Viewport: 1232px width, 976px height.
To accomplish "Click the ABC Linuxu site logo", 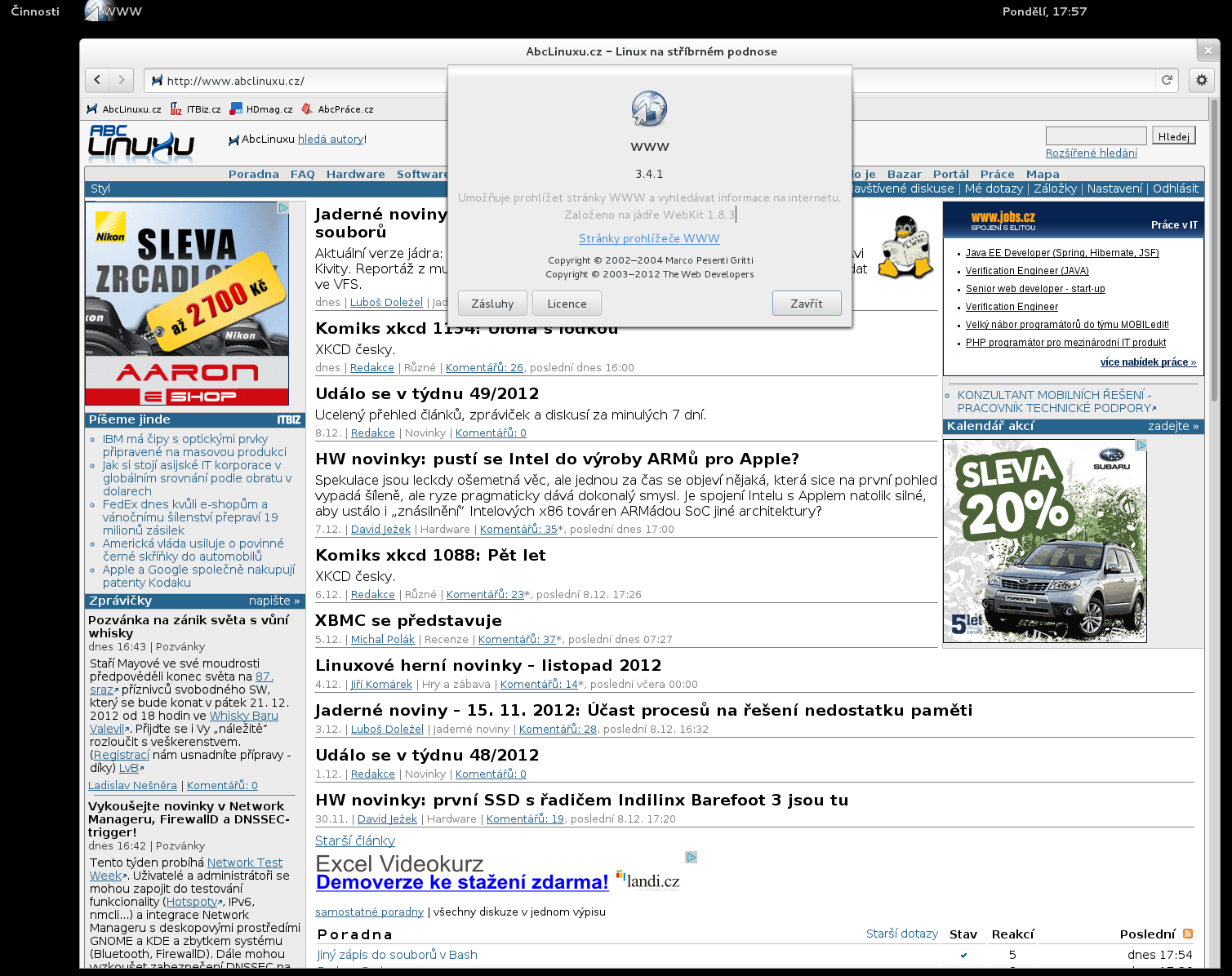I will point(140,143).
